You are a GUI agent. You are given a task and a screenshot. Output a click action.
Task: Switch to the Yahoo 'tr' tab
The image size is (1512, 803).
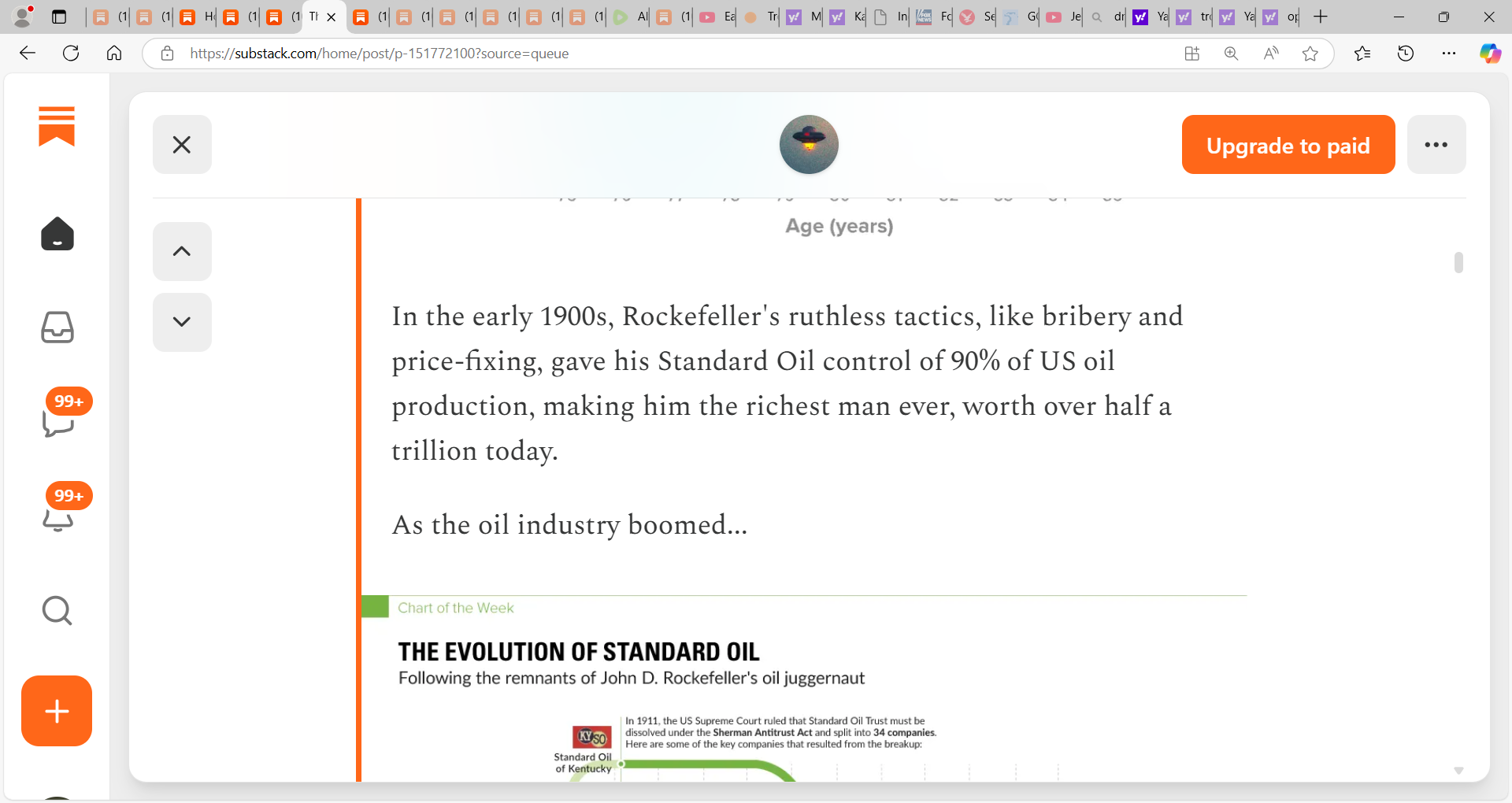click(x=1193, y=17)
